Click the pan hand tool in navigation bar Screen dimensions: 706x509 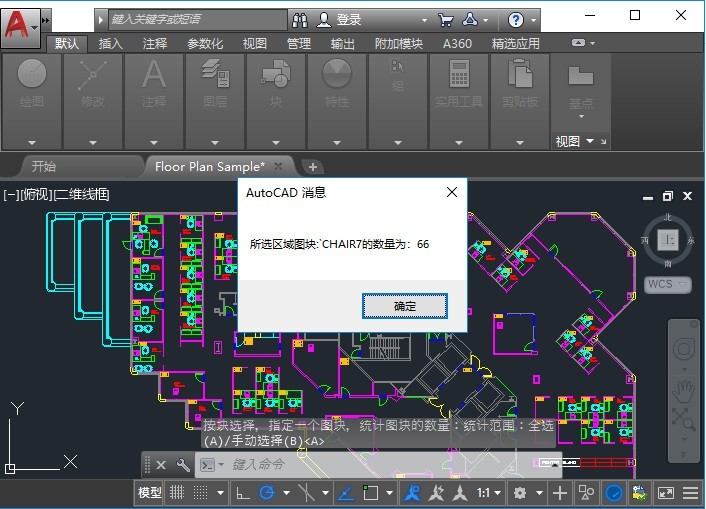(683, 391)
